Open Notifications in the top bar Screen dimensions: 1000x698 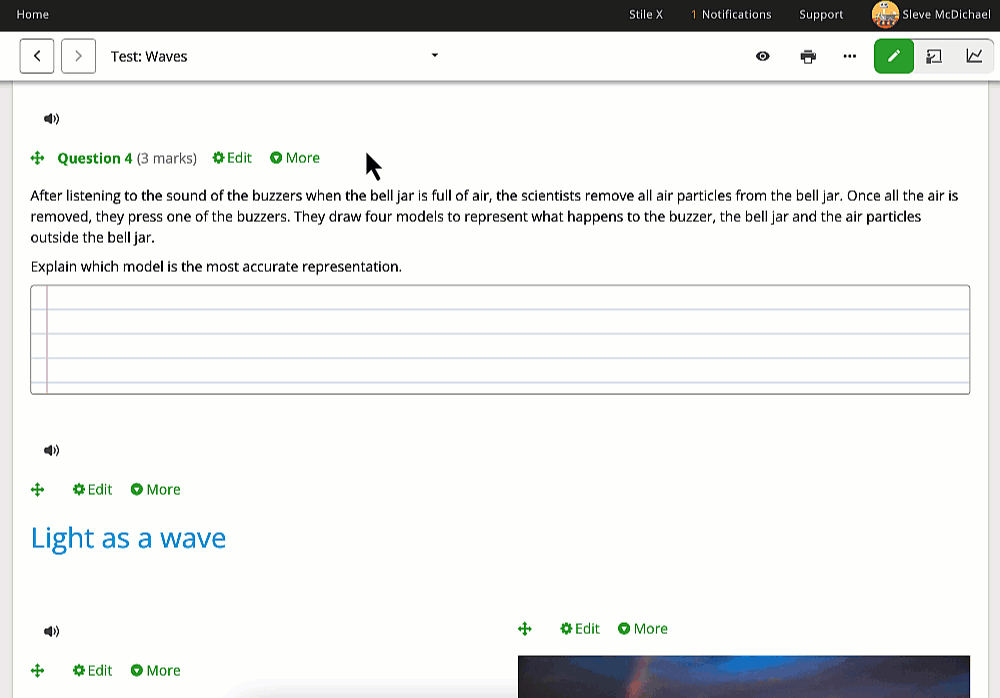coord(731,15)
